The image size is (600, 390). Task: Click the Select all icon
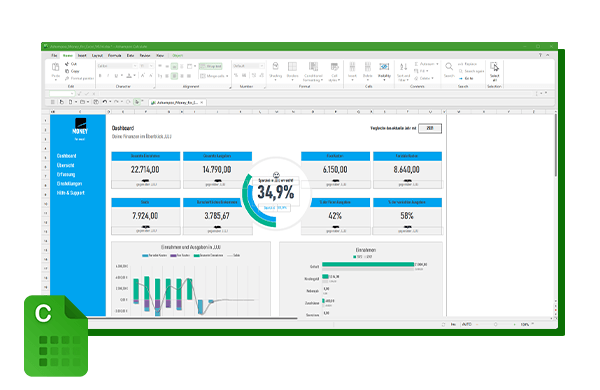pyautogui.click(x=494, y=67)
